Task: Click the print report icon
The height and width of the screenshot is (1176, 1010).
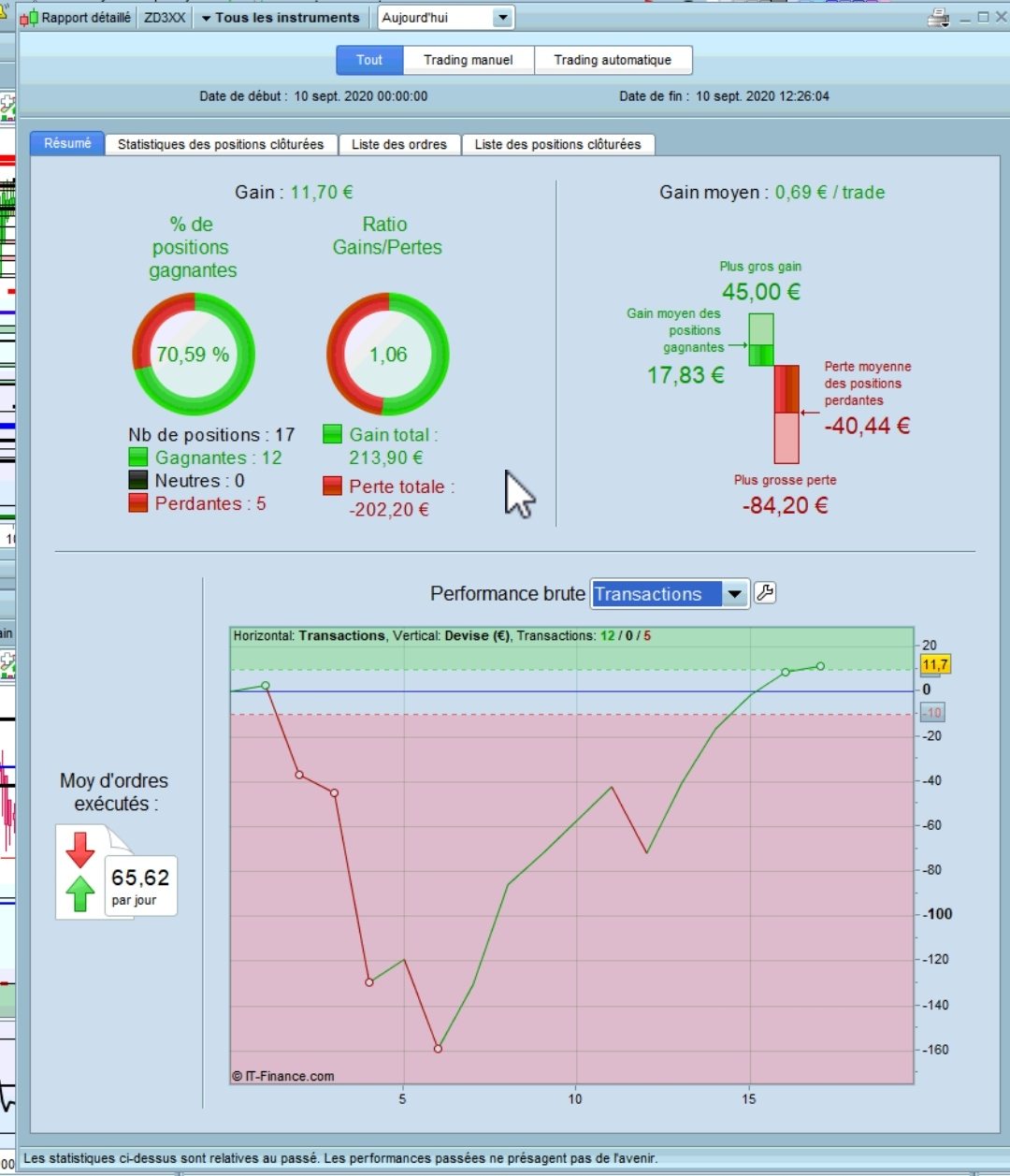Action: tap(938, 18)
